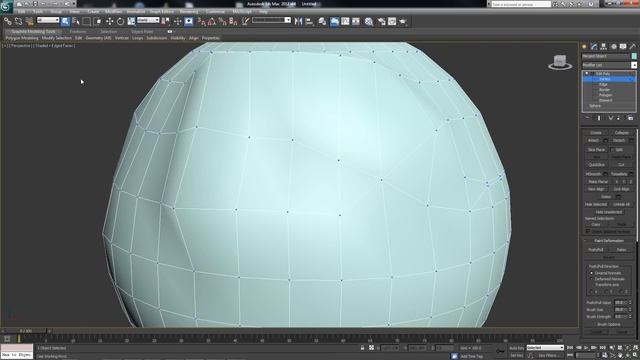Click the Use Pivot Point Center icon
This screenshot has height=360, width=640.
tap(166, 21)
